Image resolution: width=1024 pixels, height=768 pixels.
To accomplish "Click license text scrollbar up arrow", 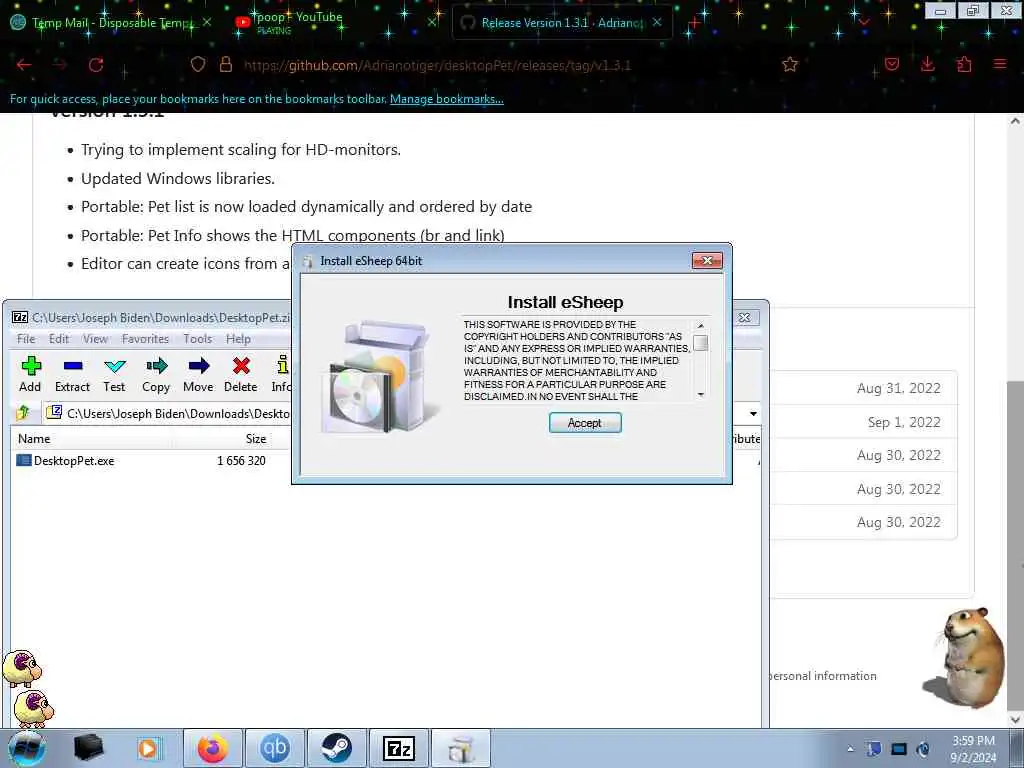I will 700,325.
